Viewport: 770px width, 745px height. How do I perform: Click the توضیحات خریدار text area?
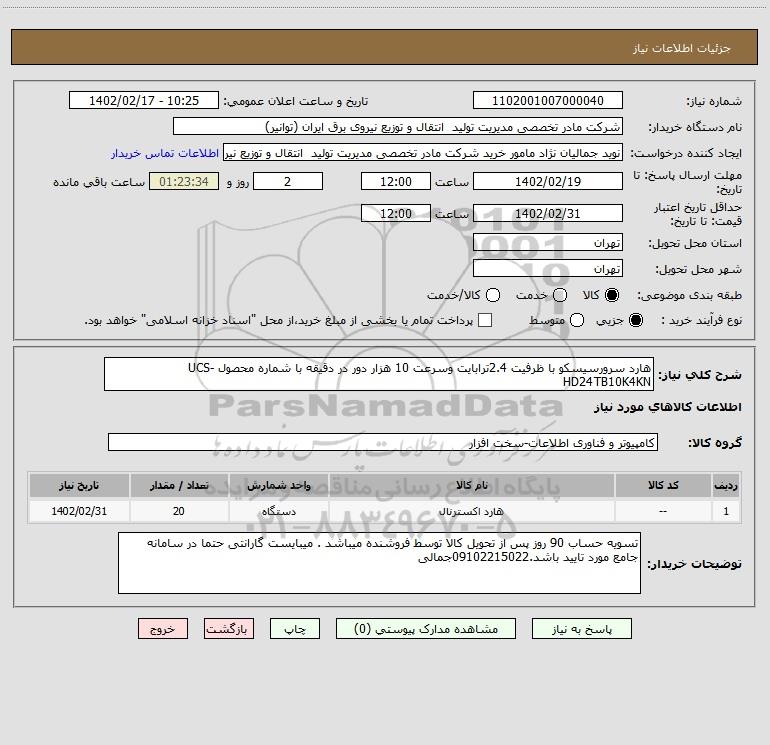(379, 563)
